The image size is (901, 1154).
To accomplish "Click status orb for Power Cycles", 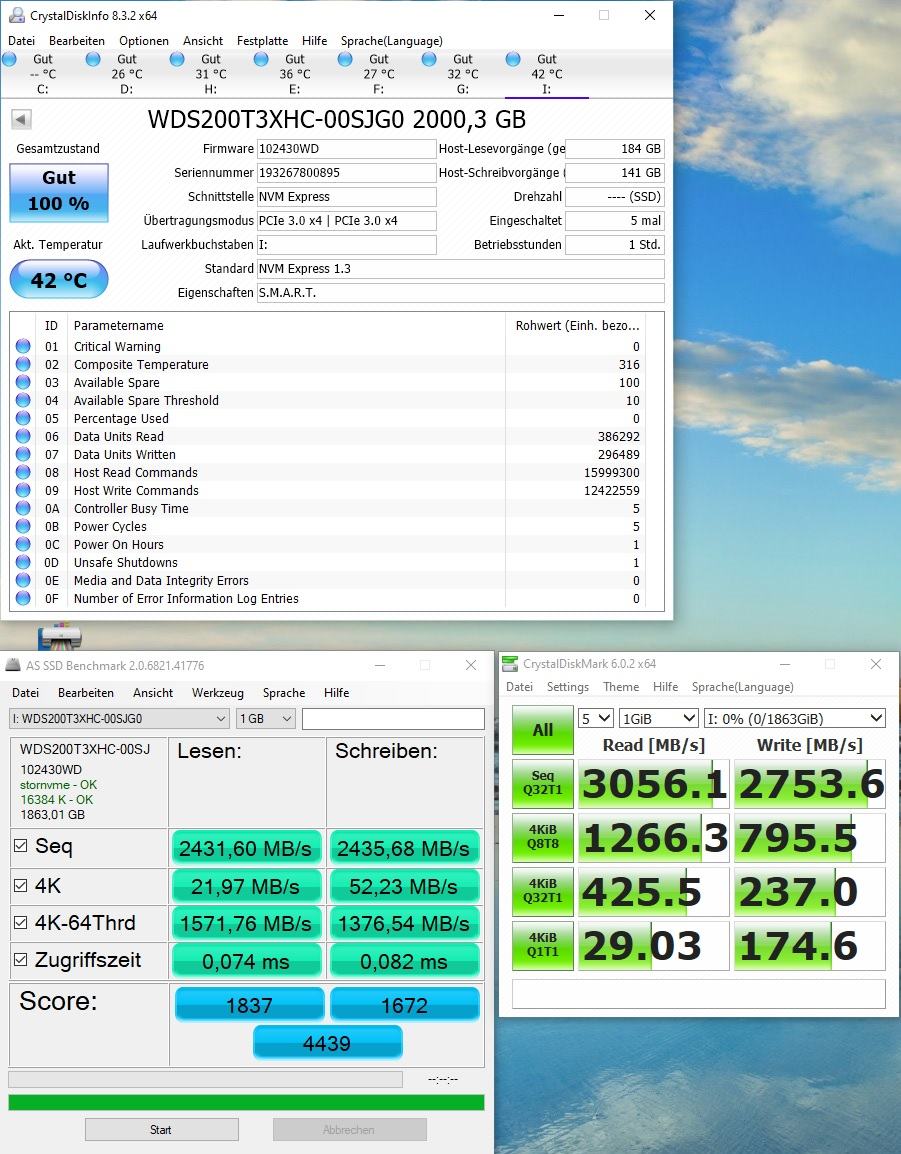I will 23,526.
